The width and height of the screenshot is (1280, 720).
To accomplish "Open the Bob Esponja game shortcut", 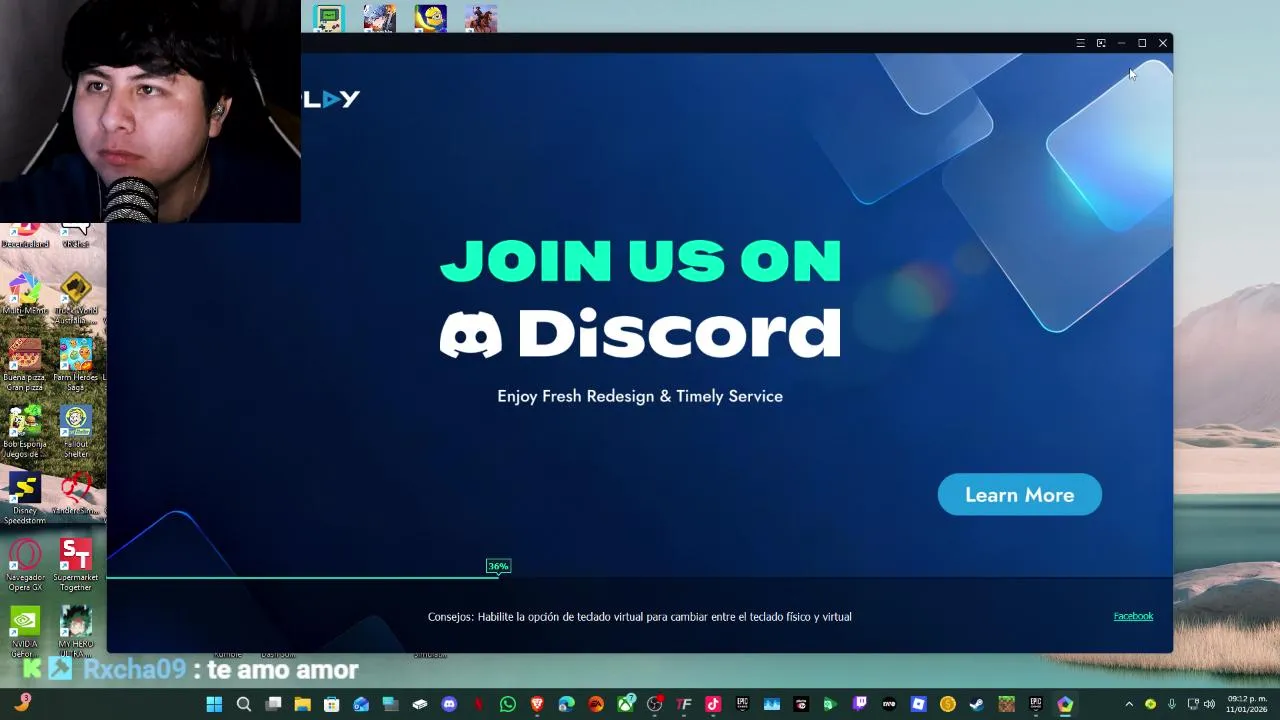I will [x=25, y=431].
